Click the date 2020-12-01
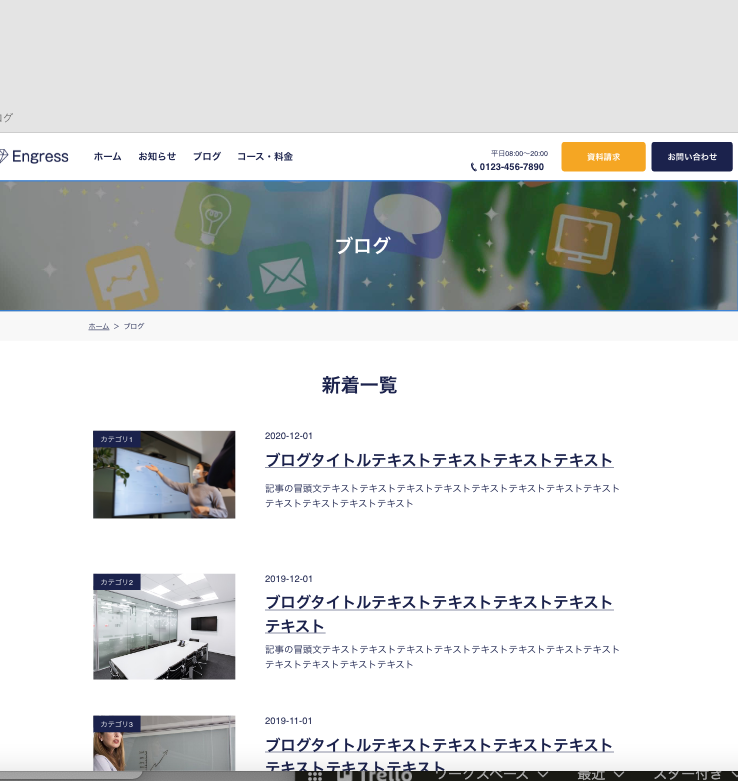This screenshot has width=738, height=781. point(288,436)
